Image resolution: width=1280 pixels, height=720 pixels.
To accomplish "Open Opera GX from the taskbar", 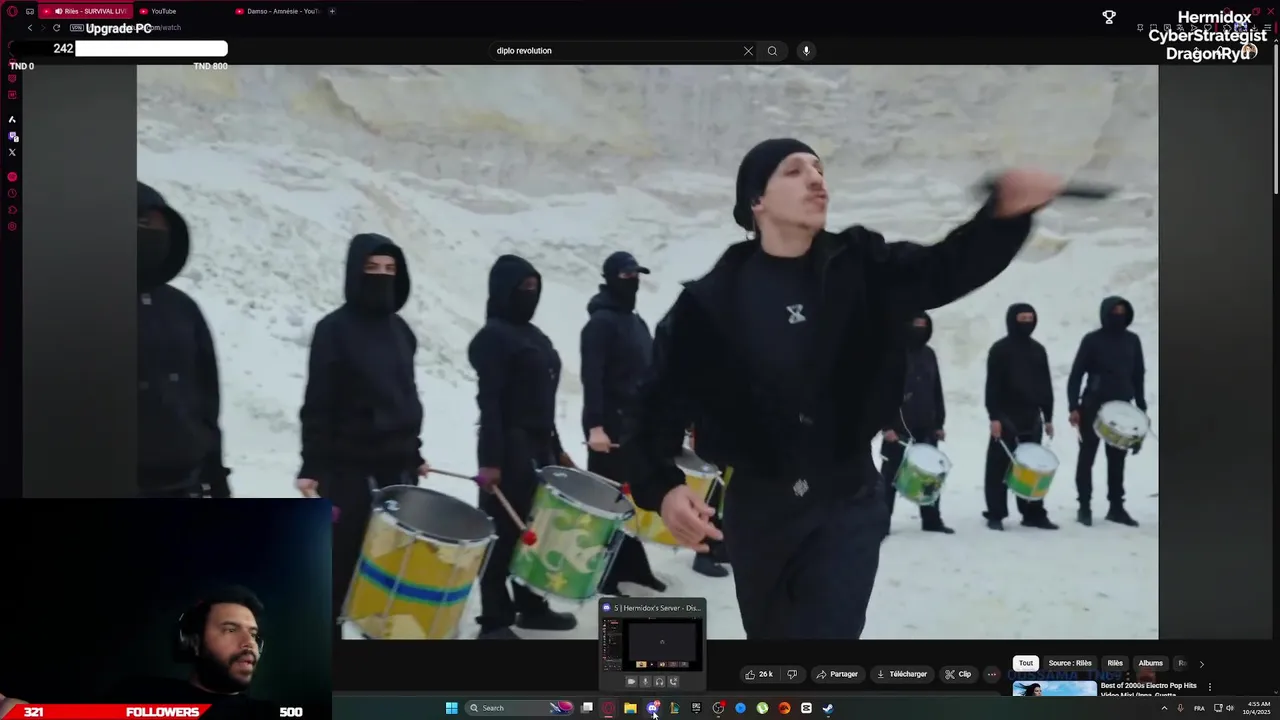I will pos(608,708).
